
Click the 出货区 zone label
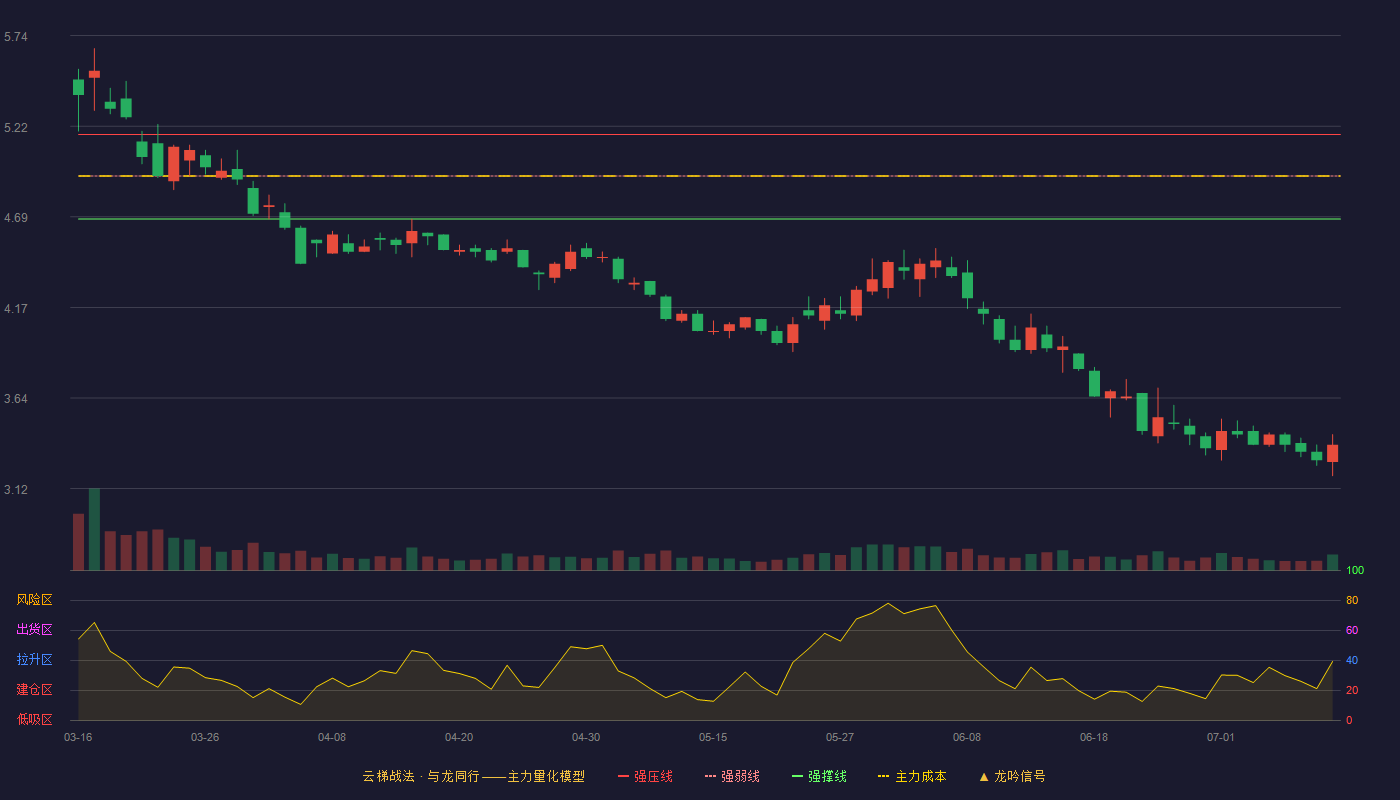pos(34,630)
